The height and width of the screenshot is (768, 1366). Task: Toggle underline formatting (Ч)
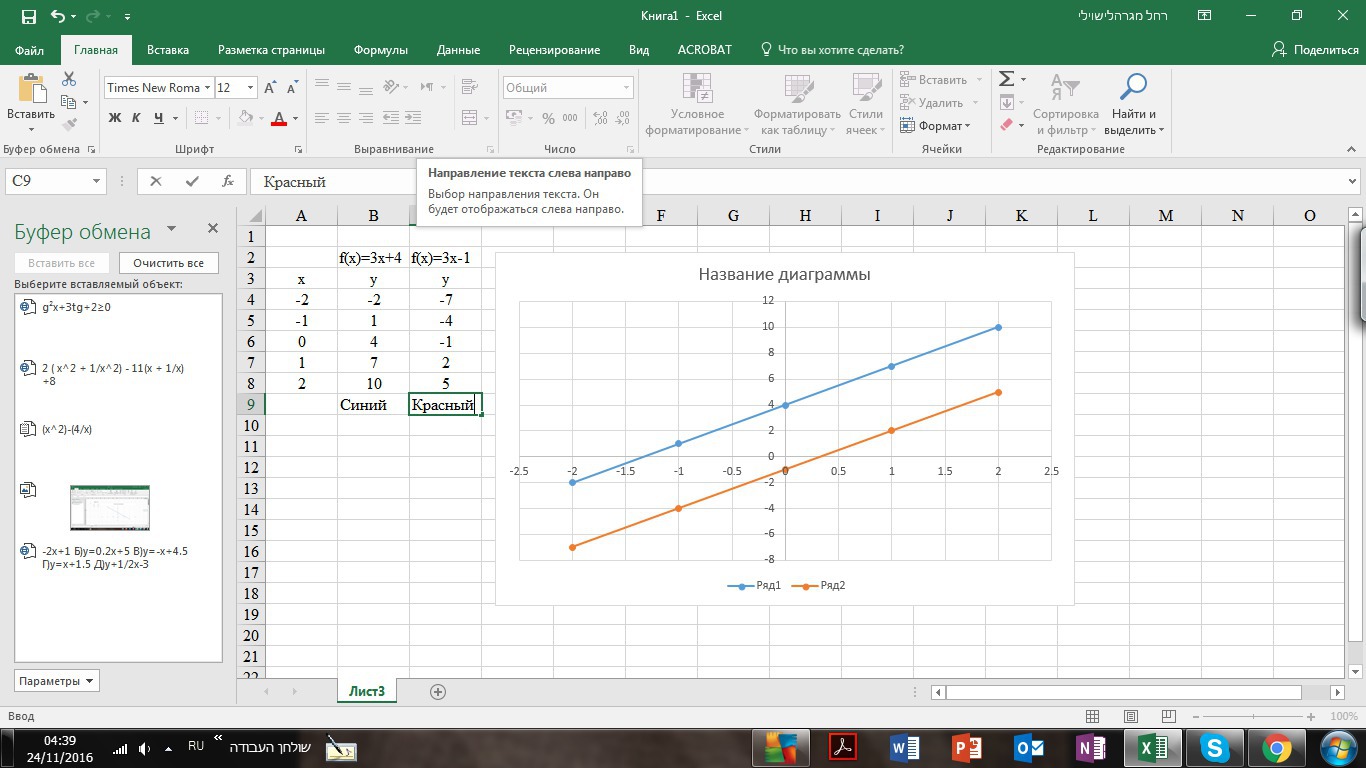[159, 118]
